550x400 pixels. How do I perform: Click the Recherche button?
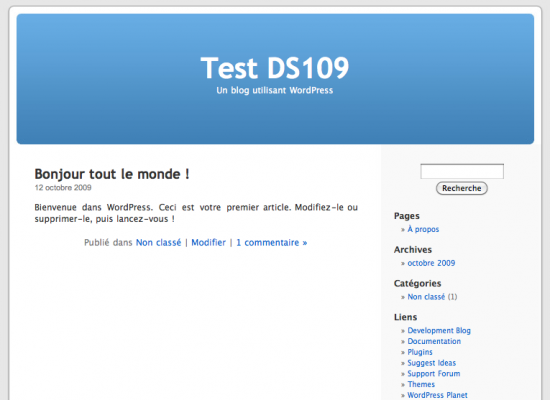[462, 188]
